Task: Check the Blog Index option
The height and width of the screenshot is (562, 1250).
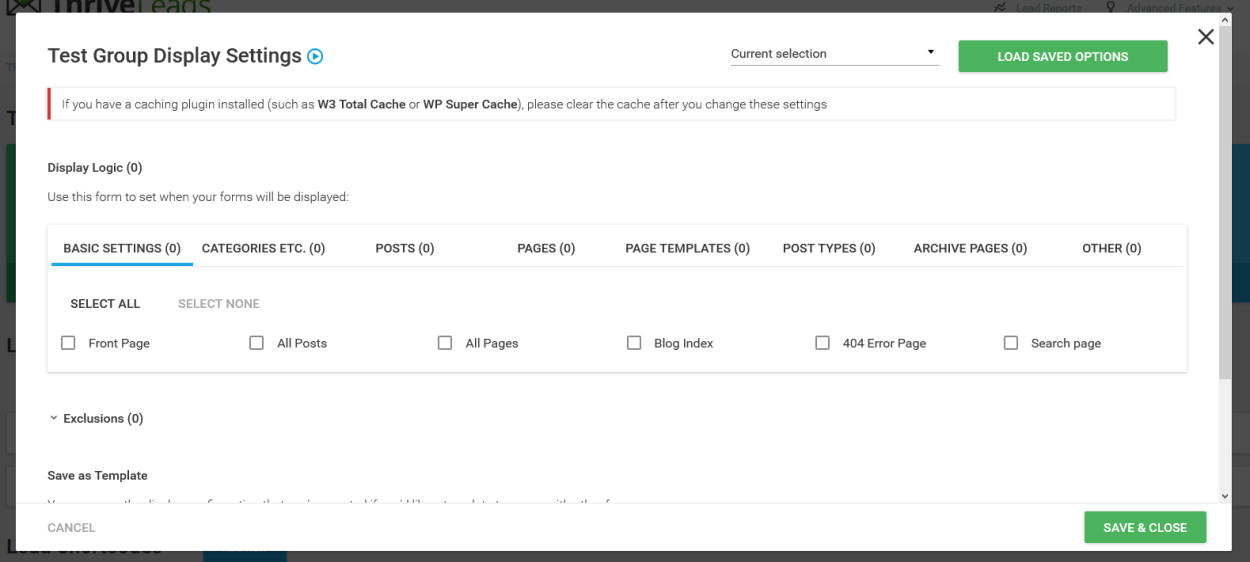Action: point(634,343)
